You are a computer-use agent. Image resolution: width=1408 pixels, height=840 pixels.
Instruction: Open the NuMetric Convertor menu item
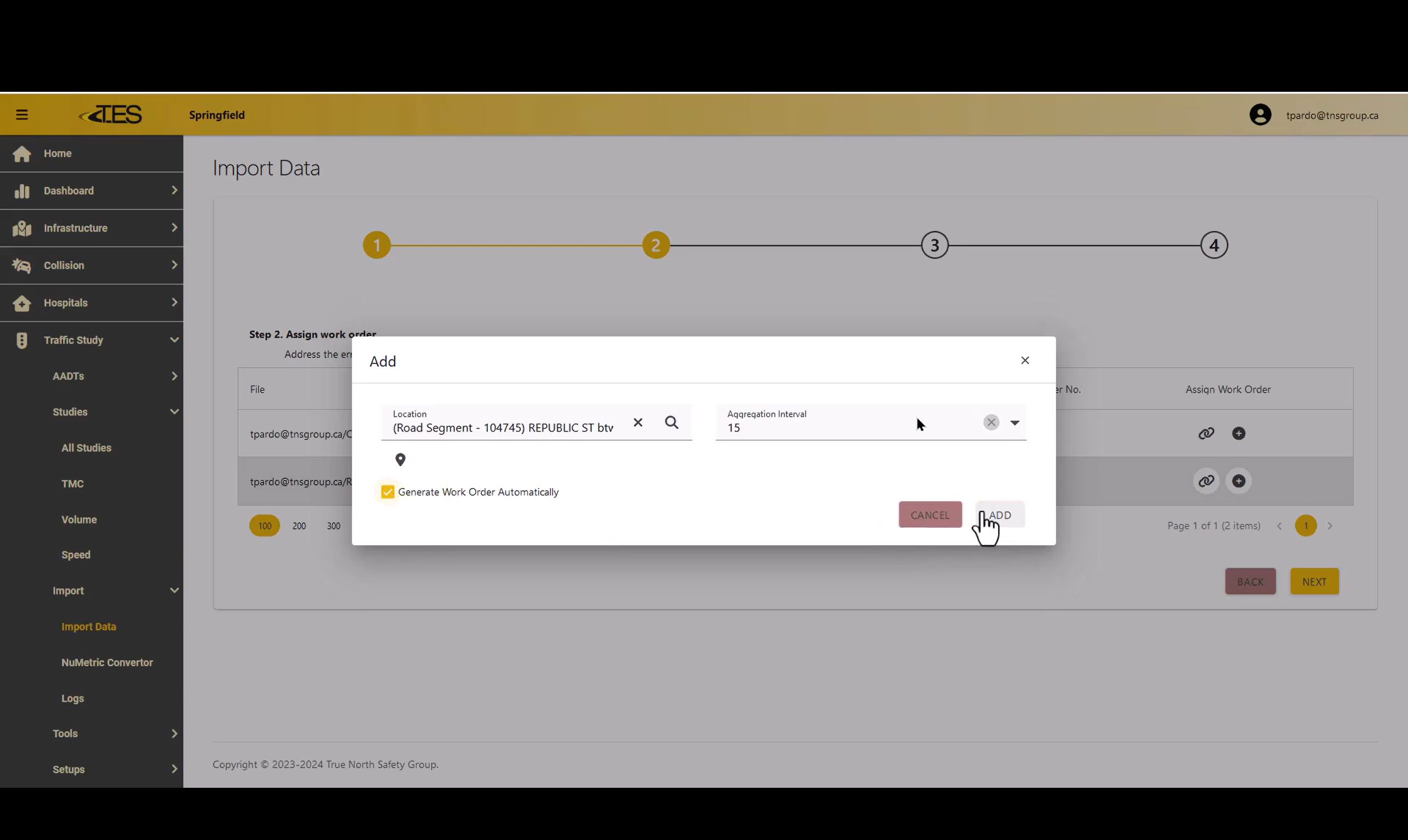coord(107,662)
